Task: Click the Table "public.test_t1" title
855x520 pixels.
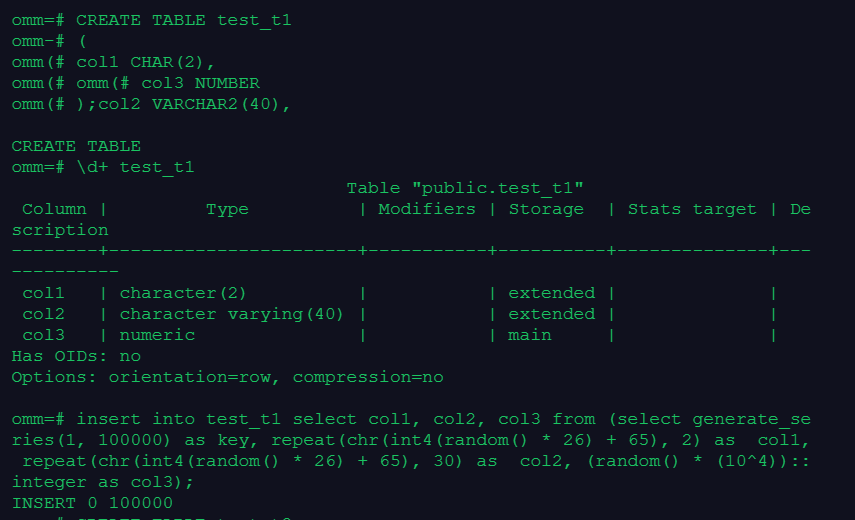Action: point(465,189)
